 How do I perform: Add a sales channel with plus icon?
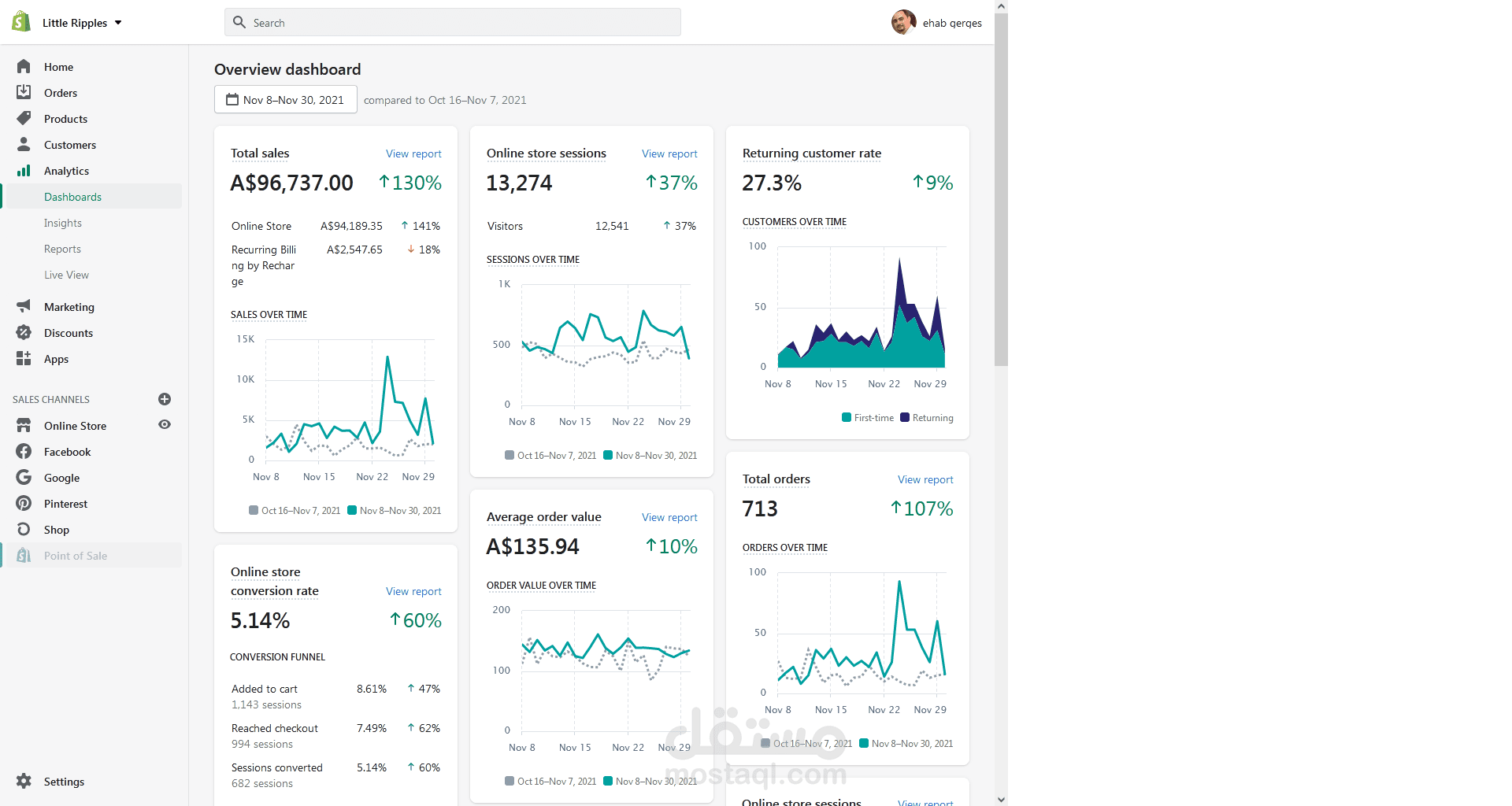pos(165,399)
